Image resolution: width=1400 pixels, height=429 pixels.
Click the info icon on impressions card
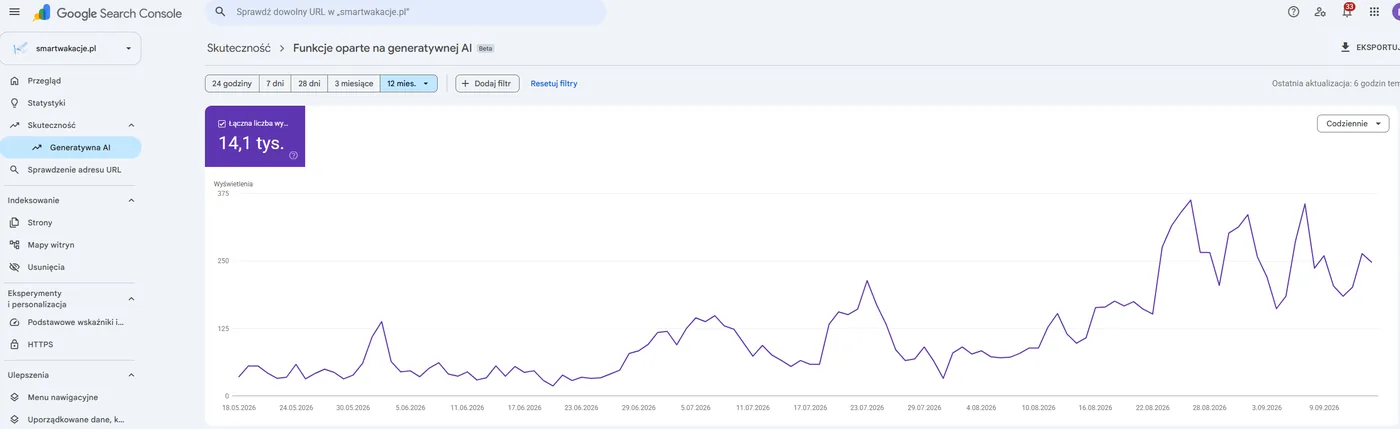(x=293, y=155)
